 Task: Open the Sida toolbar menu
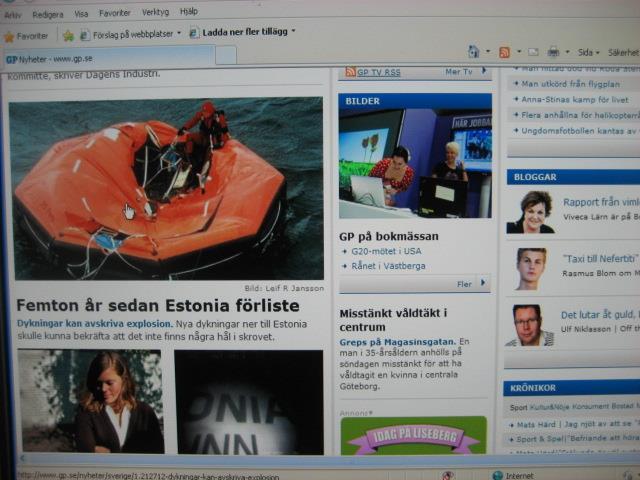coord(588,52)
